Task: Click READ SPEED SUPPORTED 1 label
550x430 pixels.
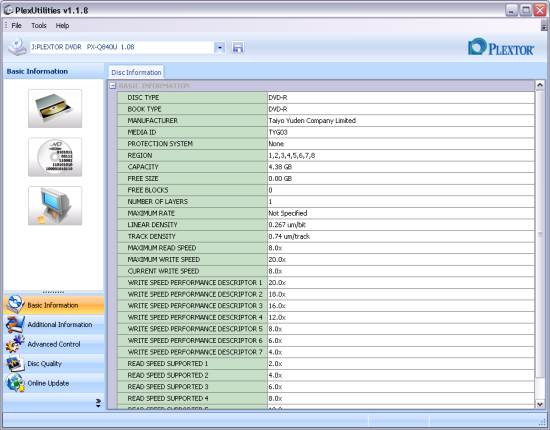Action: [168, 364]
